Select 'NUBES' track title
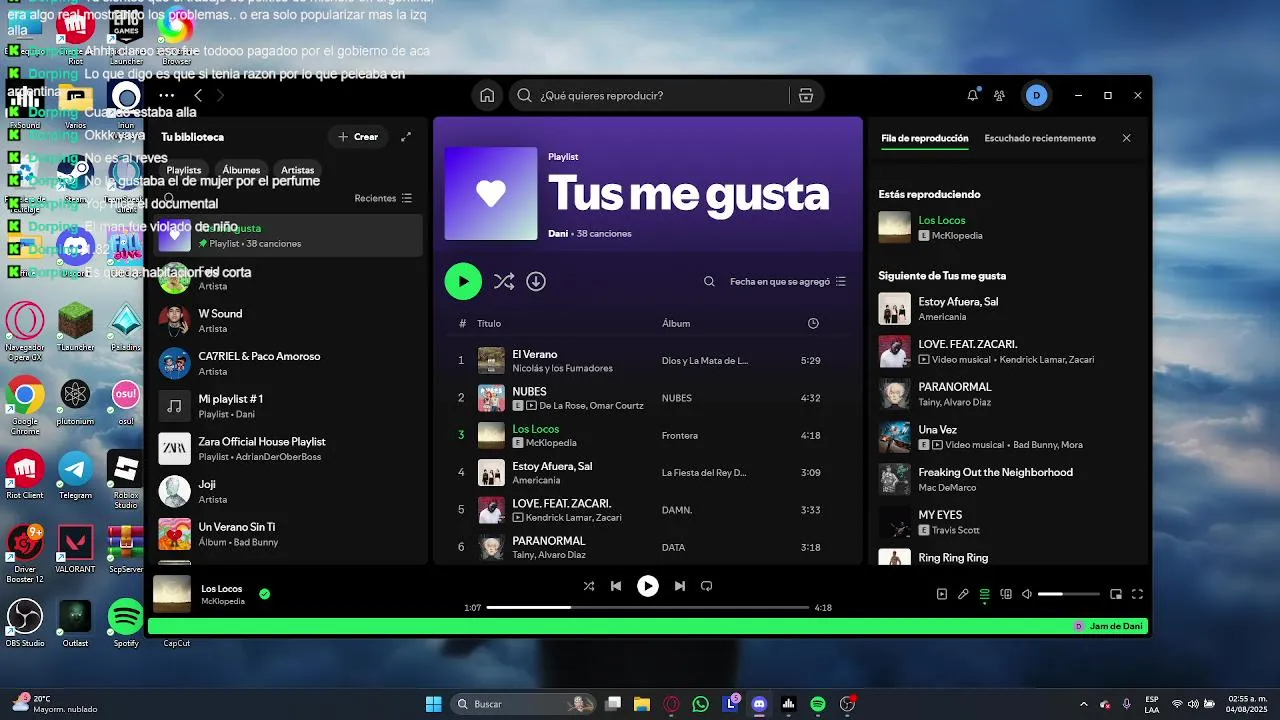The width and height of the screenshot is (1280, 720). pos(529,392)
